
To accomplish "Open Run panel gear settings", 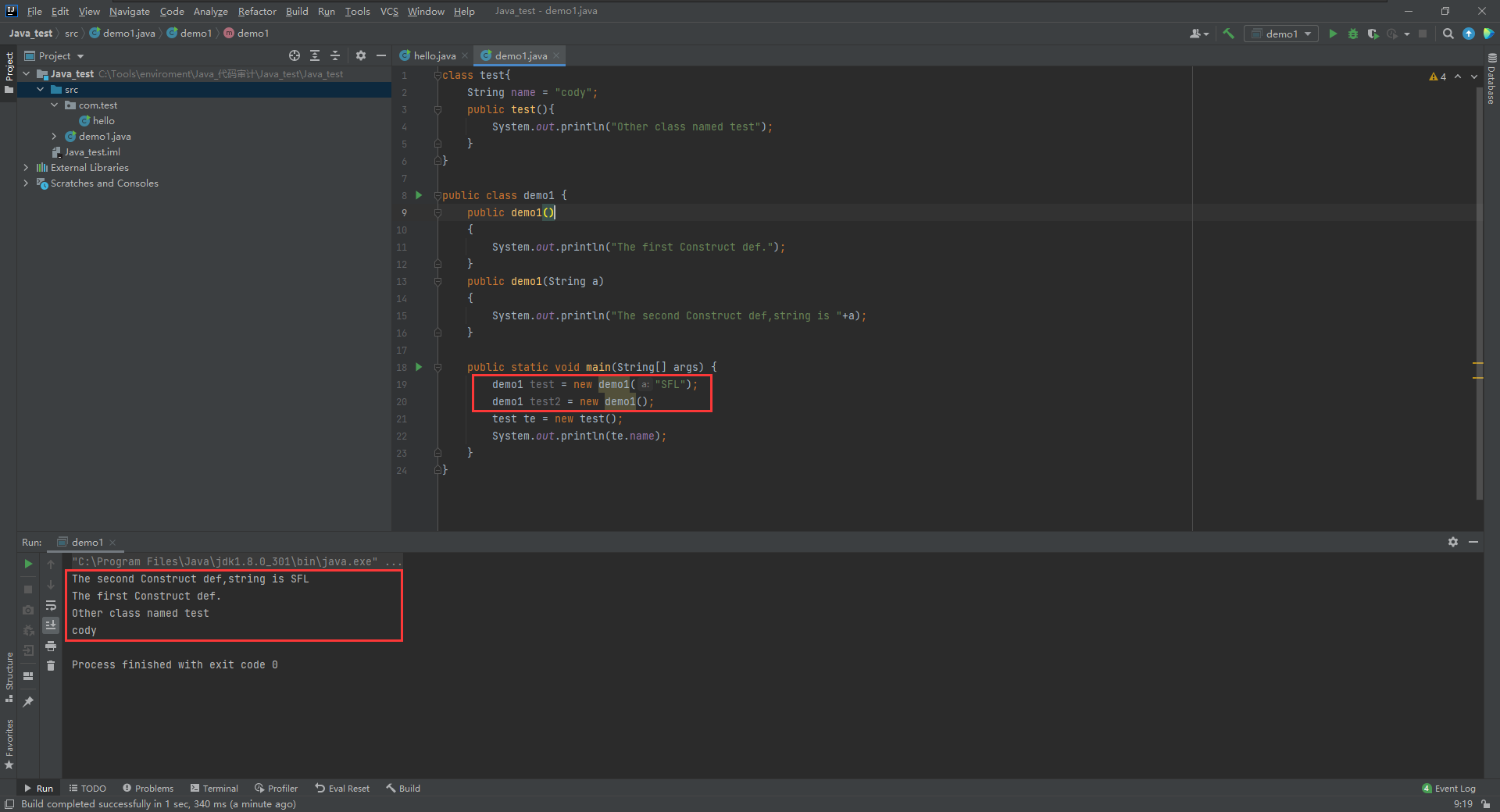I will pos(1453,542).
